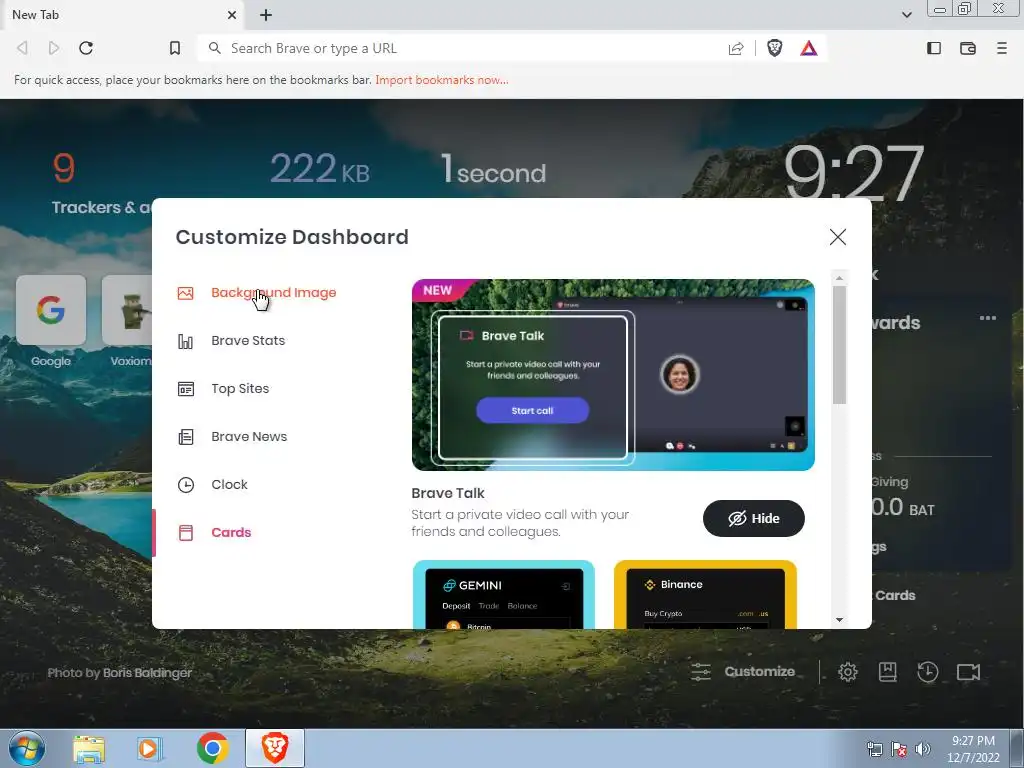Click the Brave Shields lion icon
The image size is (1024, 768).
click(775, 48)
